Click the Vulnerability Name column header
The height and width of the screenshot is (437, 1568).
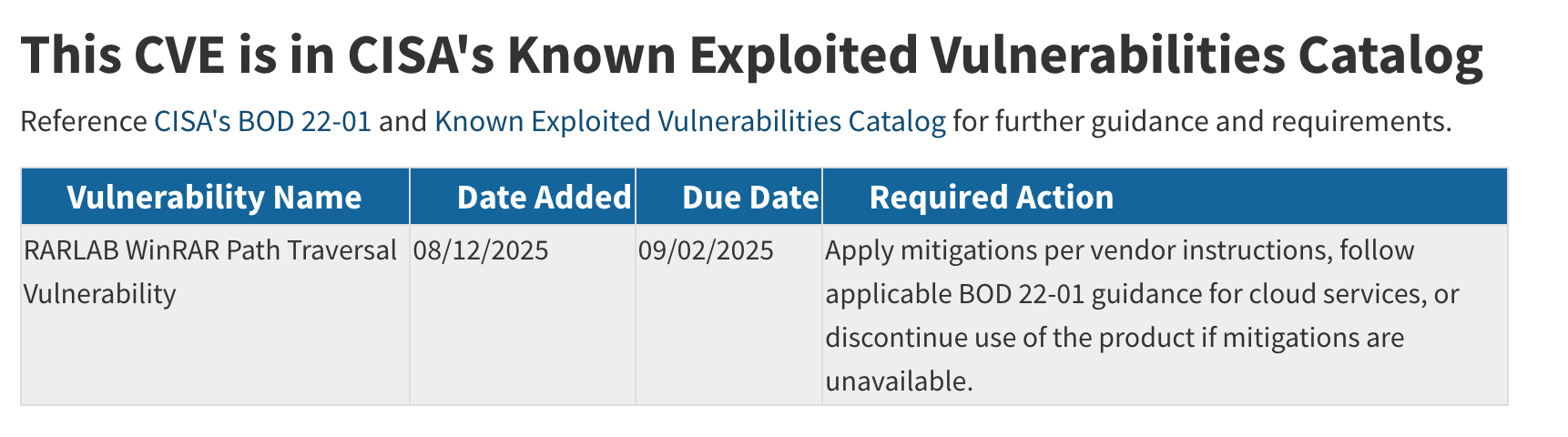click(214, 197)
